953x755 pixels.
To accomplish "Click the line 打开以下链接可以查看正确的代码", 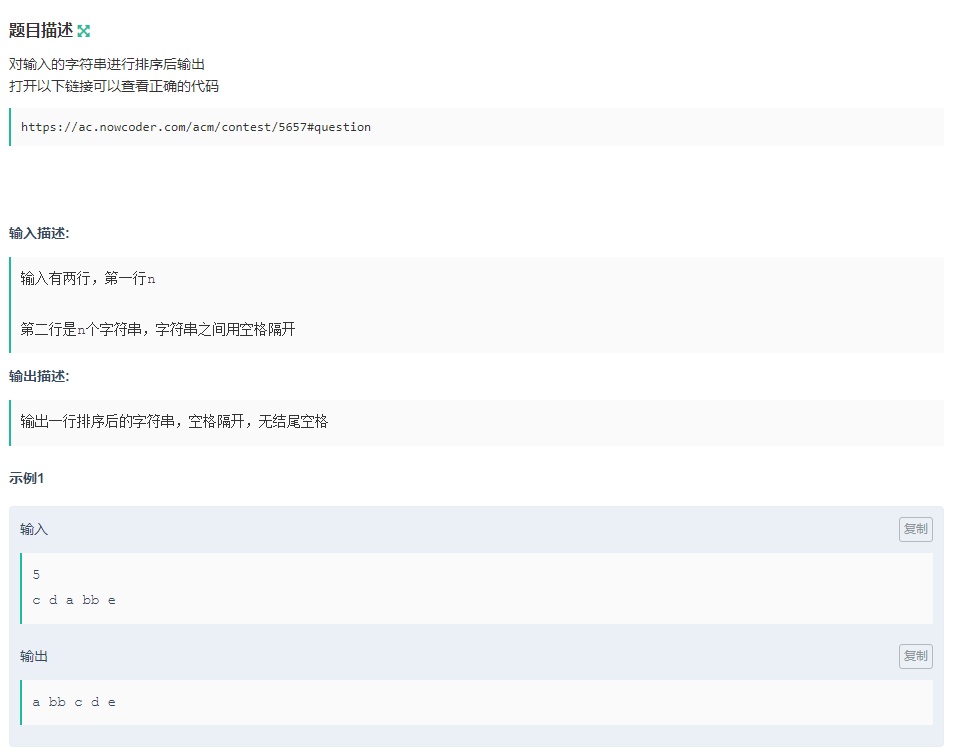I will point(114,86).
